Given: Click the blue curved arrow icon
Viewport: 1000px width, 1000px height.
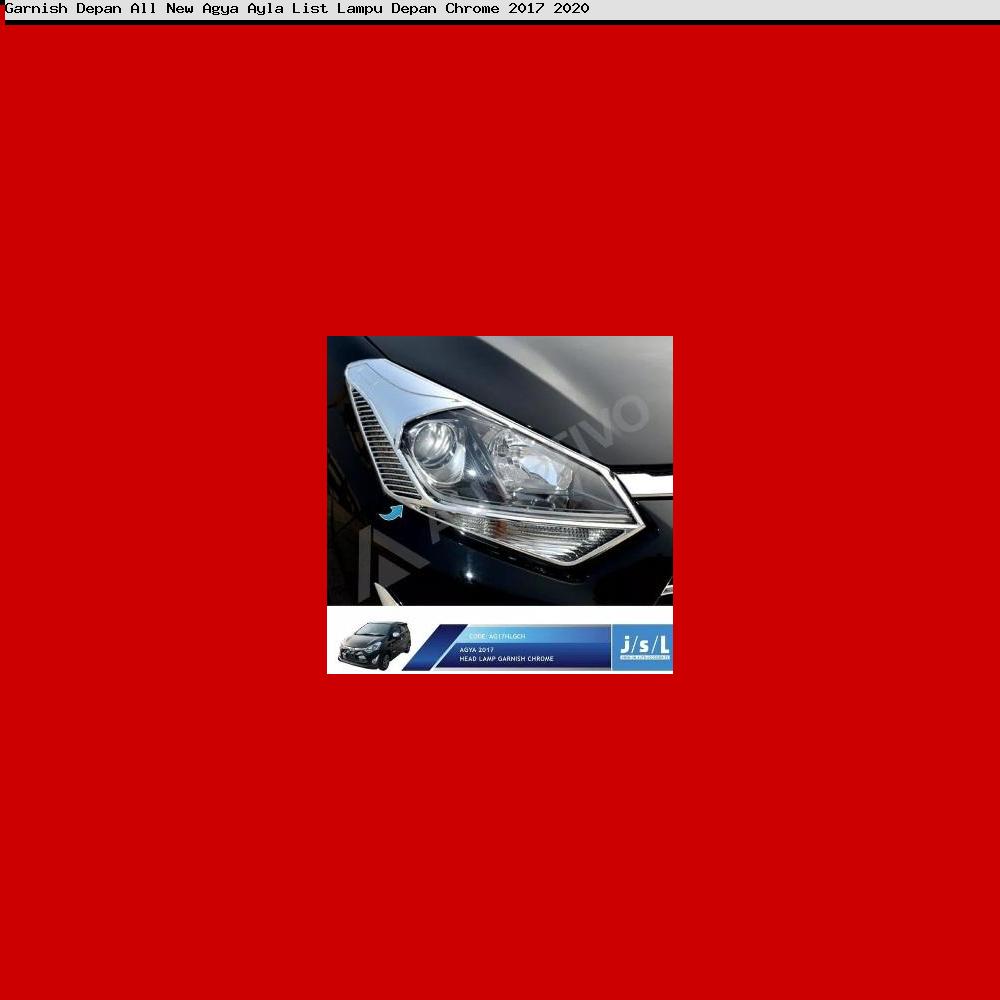Looking at the screenshot, I should (x=390, y=514).
